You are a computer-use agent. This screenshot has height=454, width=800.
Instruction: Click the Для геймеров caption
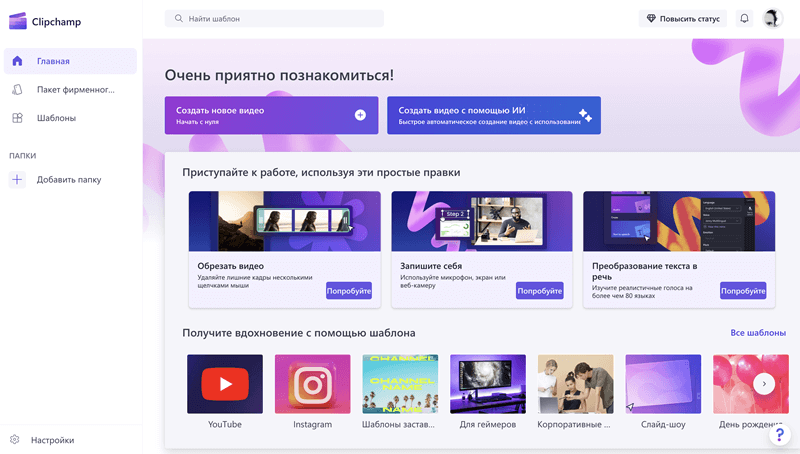point(488,424)
